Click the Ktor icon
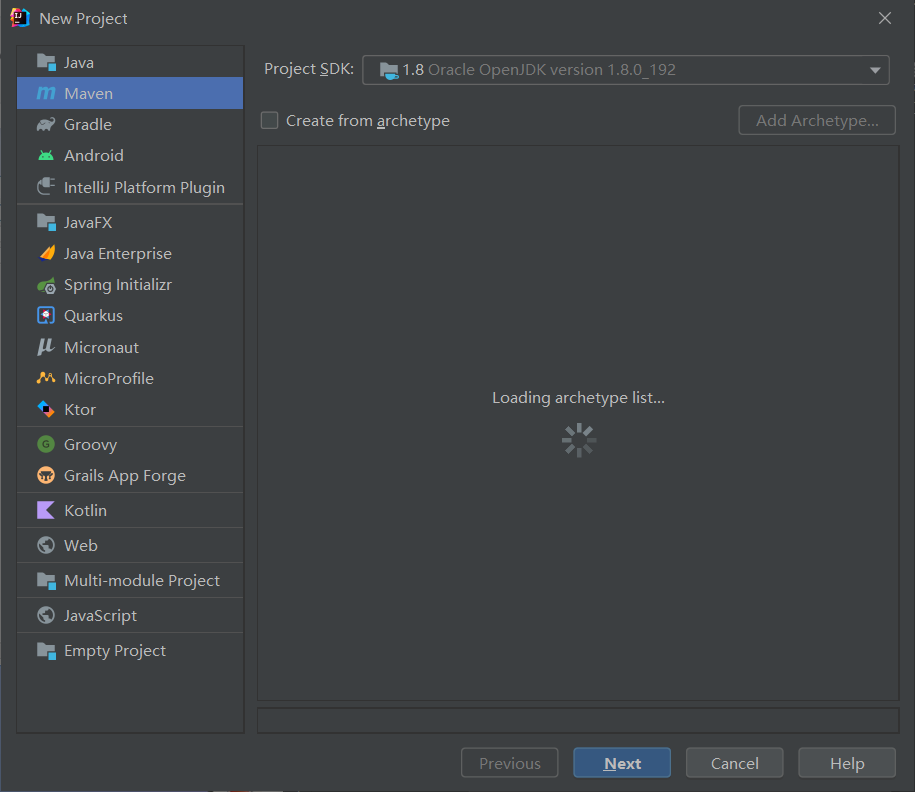 tap(46, 409)
